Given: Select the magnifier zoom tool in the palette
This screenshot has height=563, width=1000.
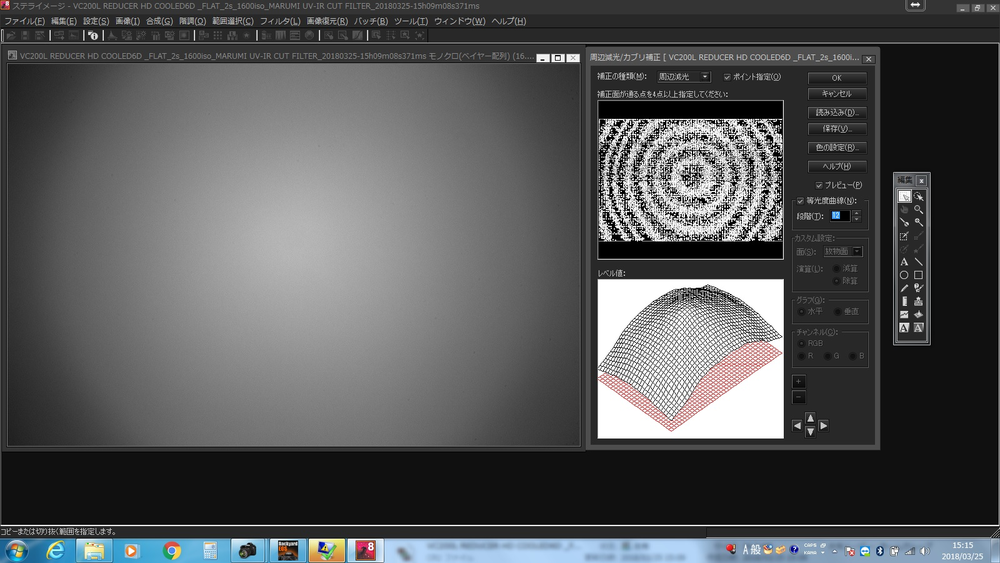Looking at the screenshot, I should (x=918, y=210).
